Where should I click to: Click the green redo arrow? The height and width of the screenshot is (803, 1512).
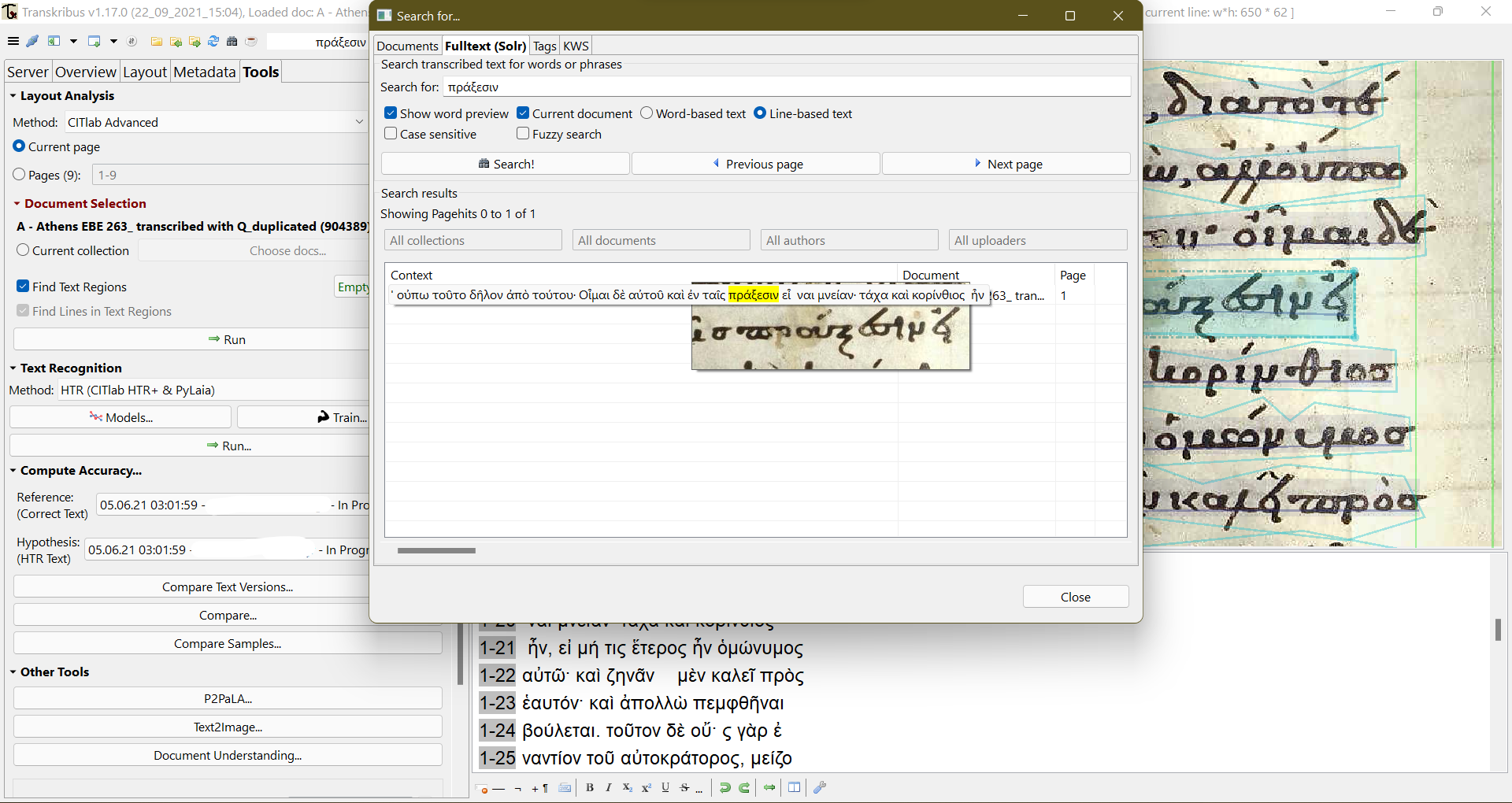click(x=744, y=788)
